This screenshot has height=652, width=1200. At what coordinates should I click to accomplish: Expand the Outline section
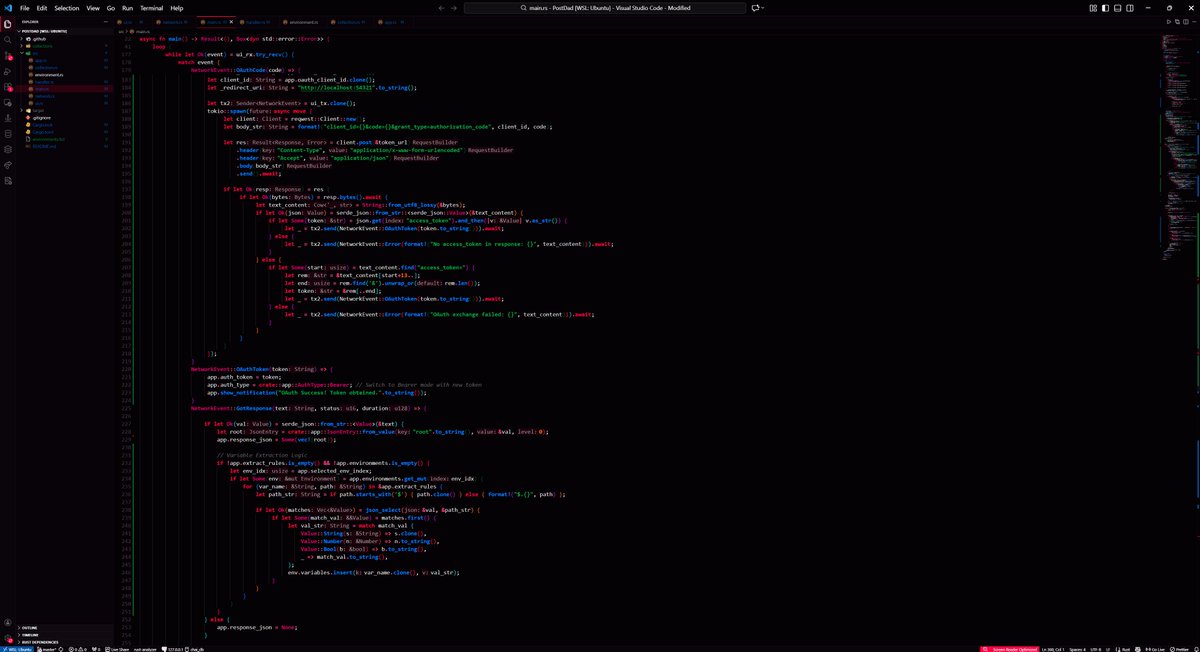tap(65, 627)
